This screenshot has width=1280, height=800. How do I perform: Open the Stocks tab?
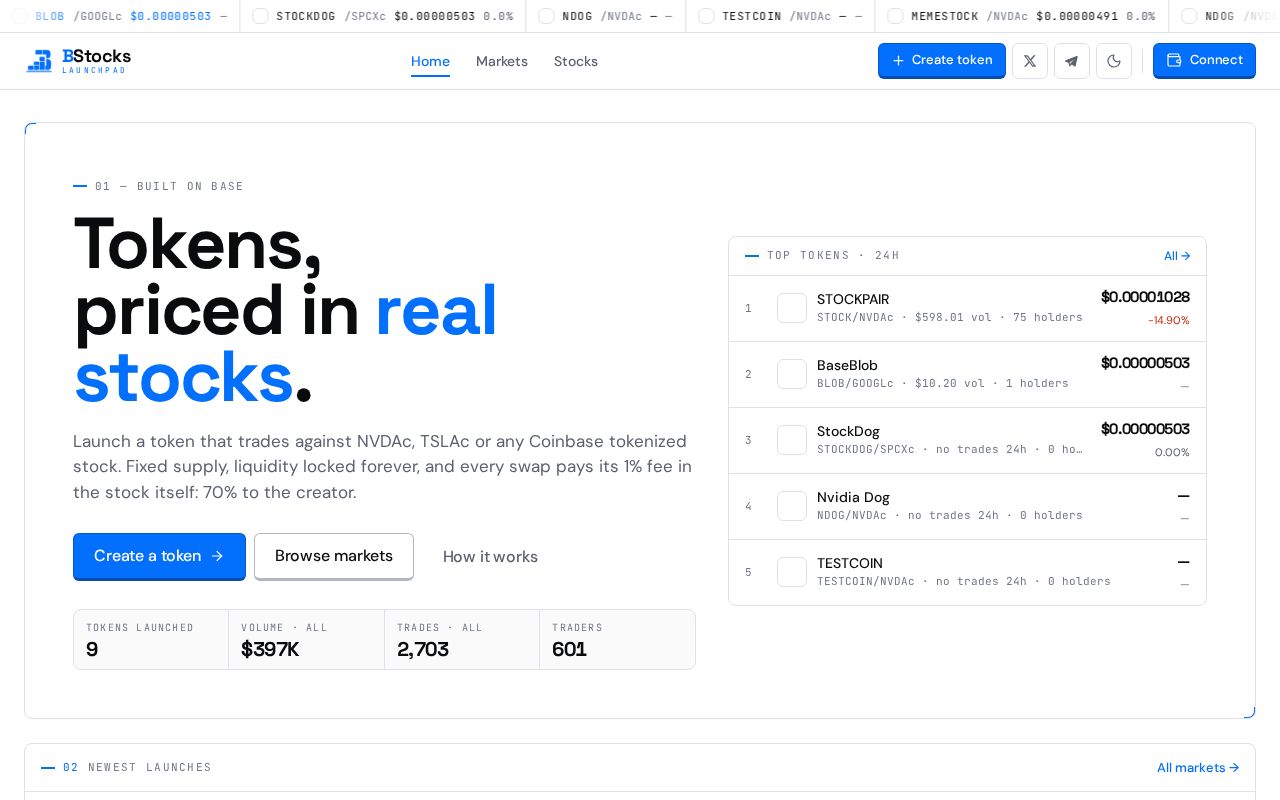[576, 61]
